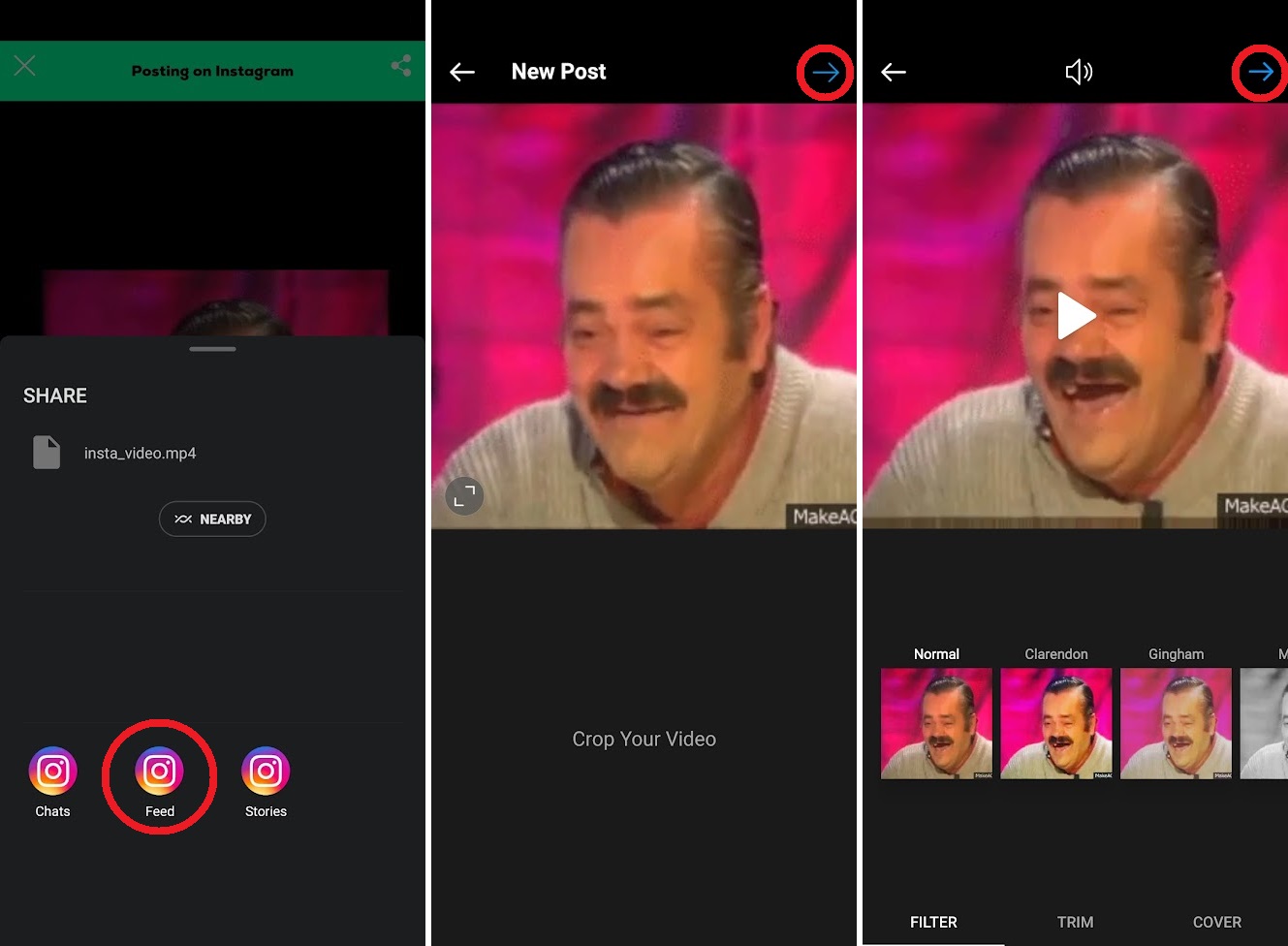
Task: Tap the share icon in the green header
Action: (401, 64)
